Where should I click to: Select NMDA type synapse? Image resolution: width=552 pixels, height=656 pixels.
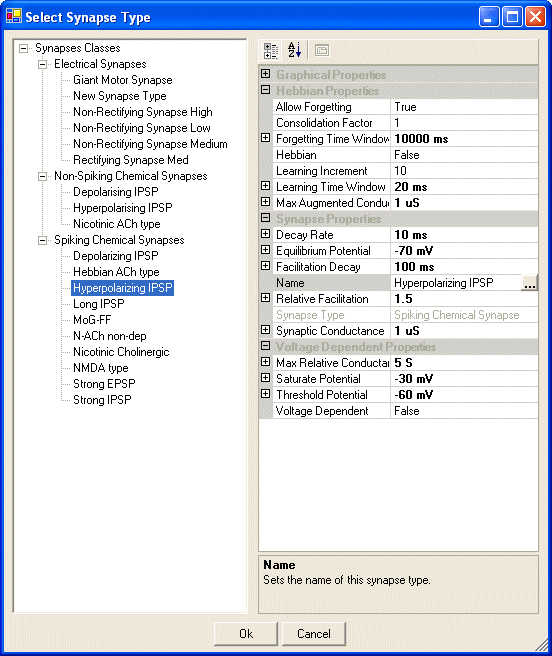[101, 368]
